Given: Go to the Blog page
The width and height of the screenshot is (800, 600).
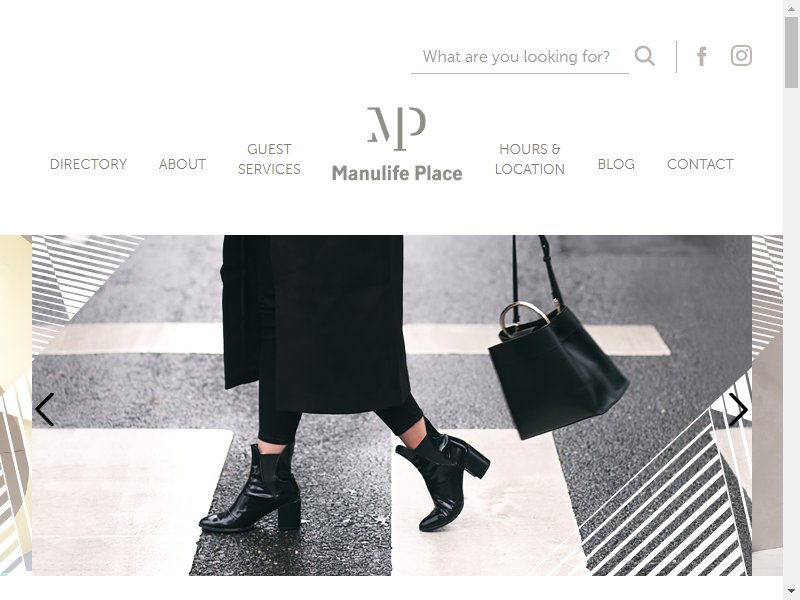Looking at the screenshot, I should point(616,164).
